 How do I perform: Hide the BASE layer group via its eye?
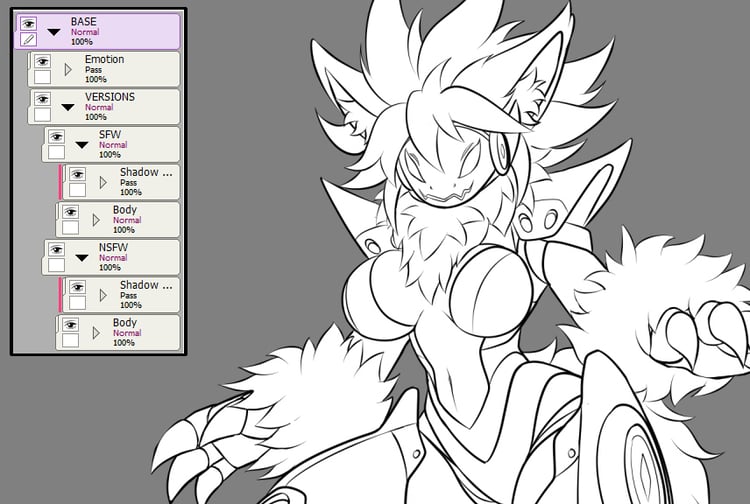tap(29, 23)
